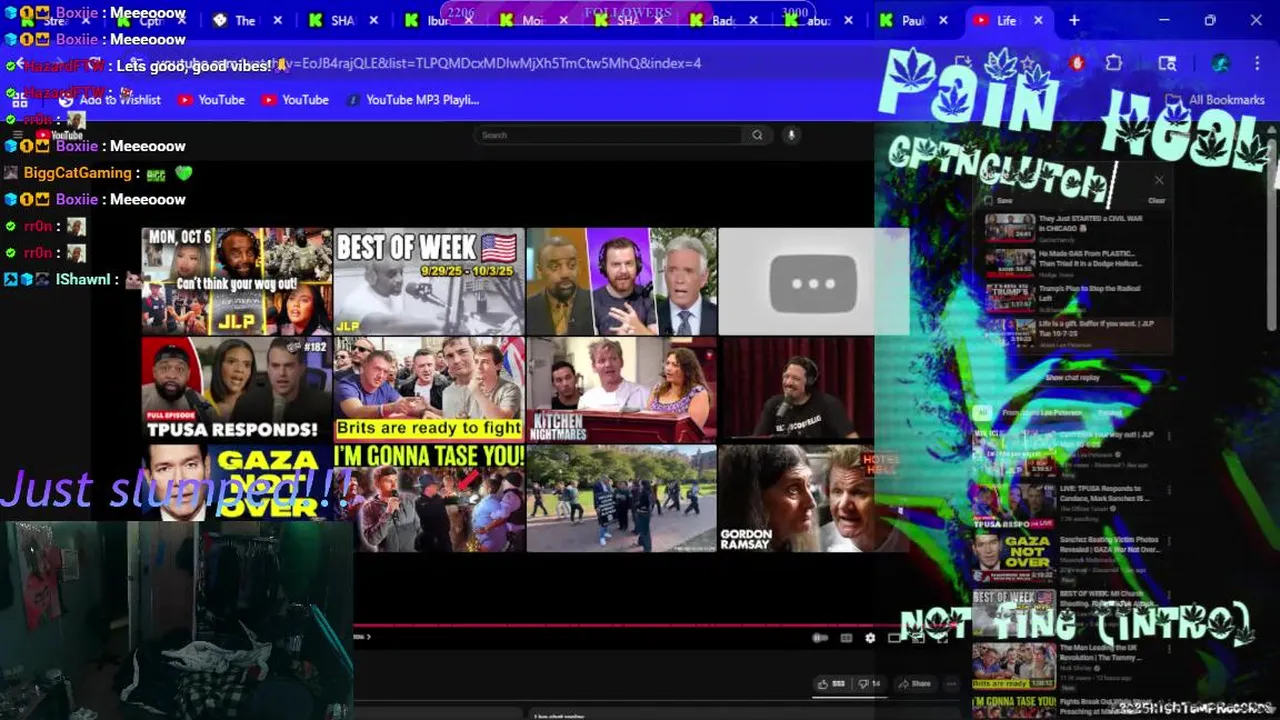Viewport: 1280px width, 720px height.
Task: Toggle subtitles in the video player
Action: pos(846,638)
